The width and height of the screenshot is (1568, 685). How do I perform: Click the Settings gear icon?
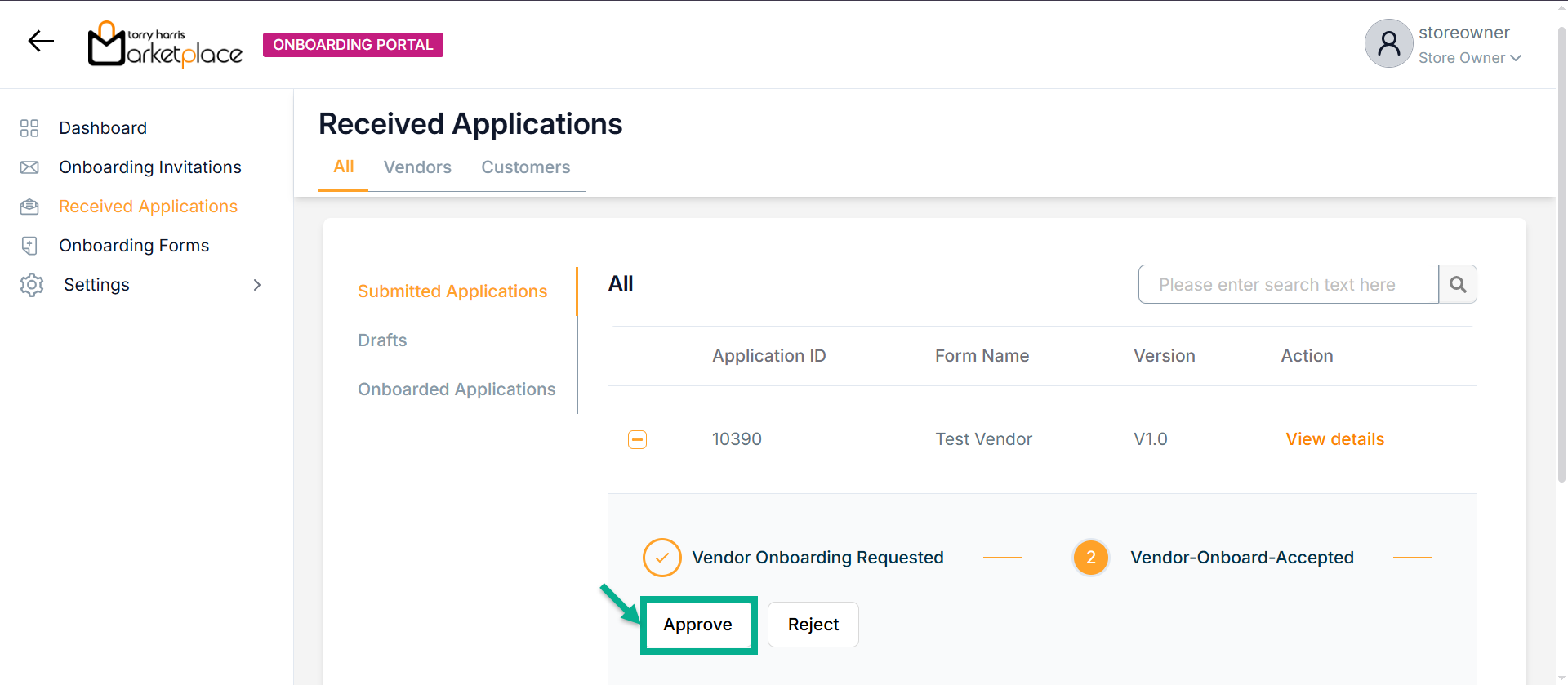tap(32, 285)
